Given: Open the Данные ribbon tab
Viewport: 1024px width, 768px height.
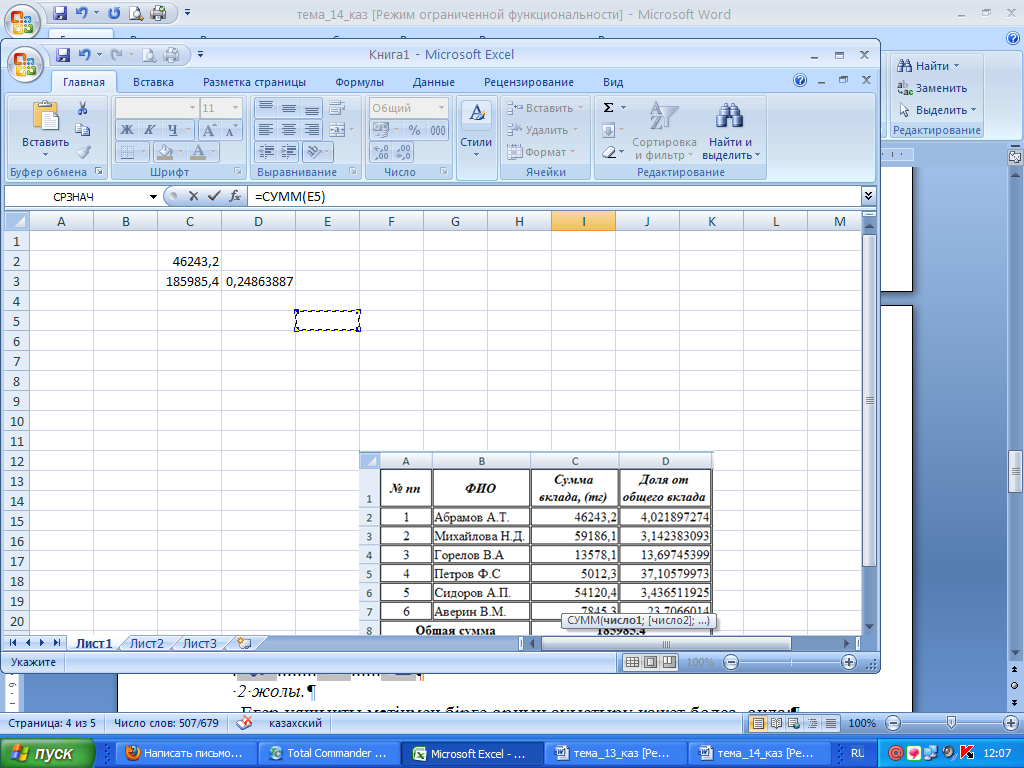Looking at the screenshot, I should tap(434, 82).
